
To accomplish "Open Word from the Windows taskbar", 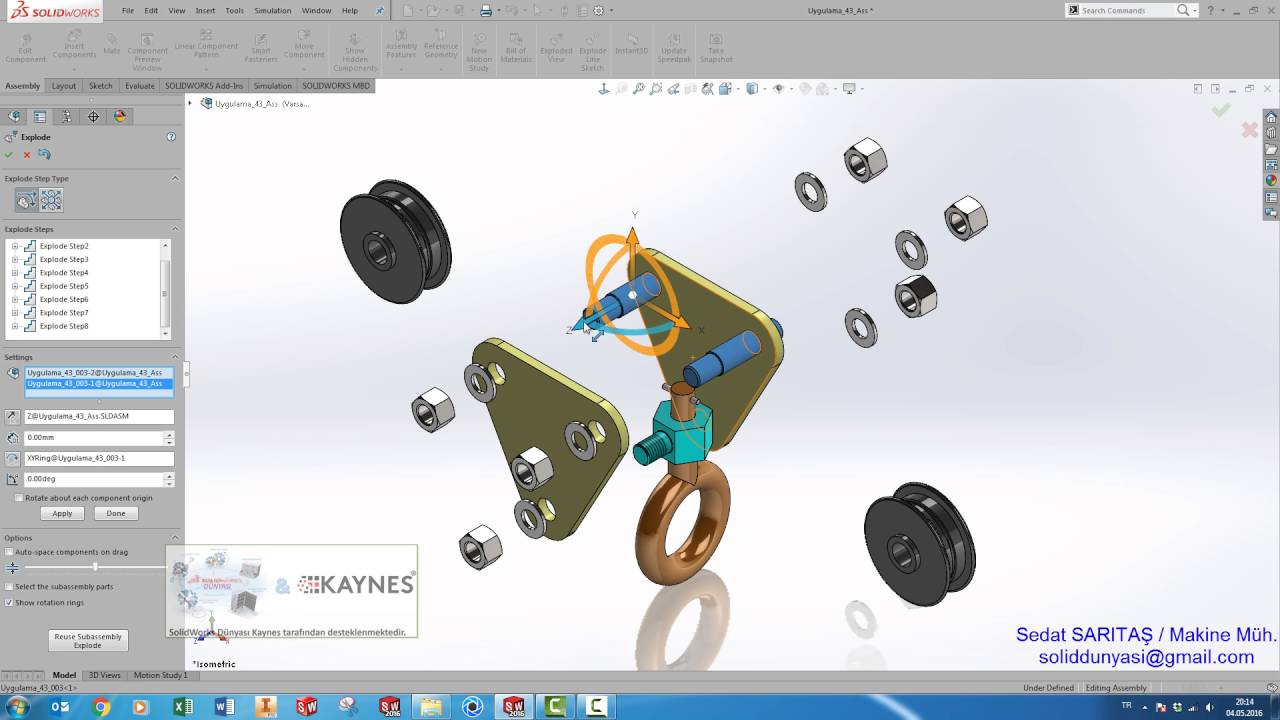I will pos(224,707).
